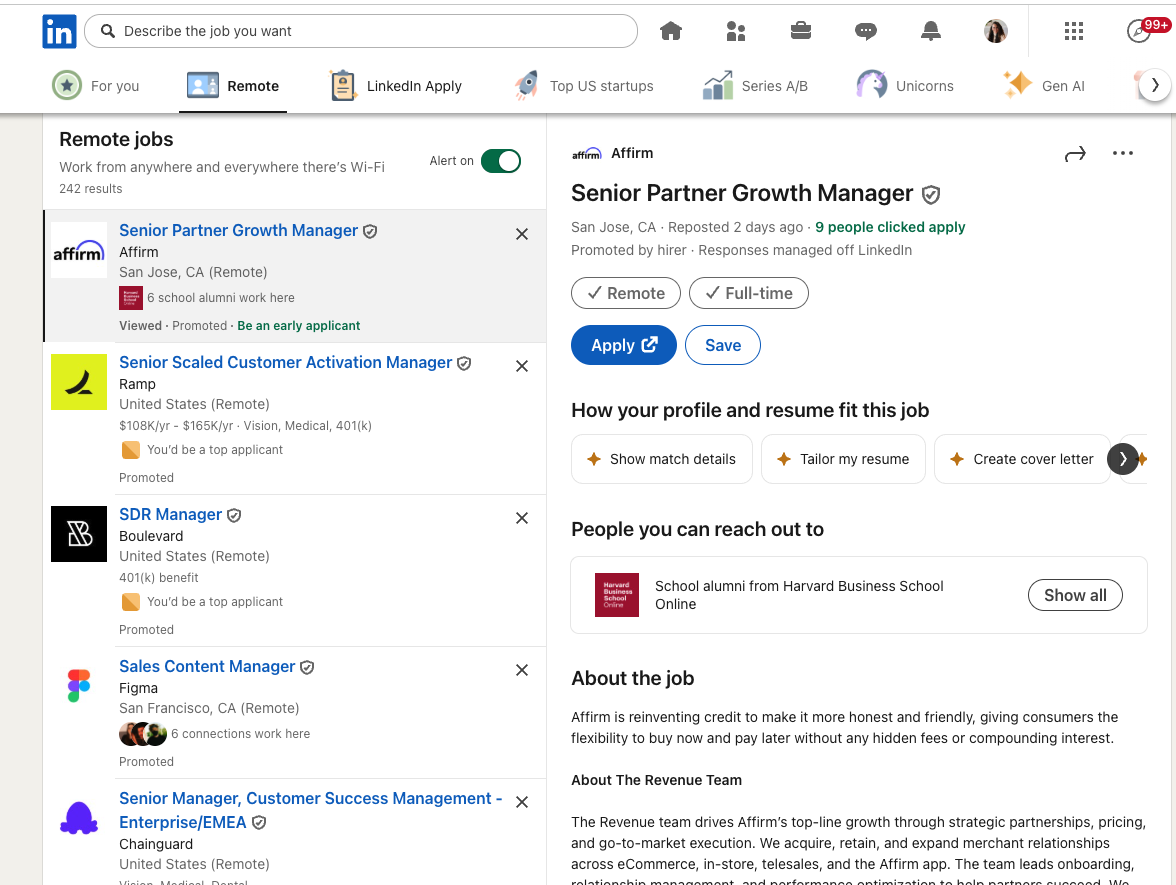
Task: Click the Affirm logo in job list
Action: [79, 250]
